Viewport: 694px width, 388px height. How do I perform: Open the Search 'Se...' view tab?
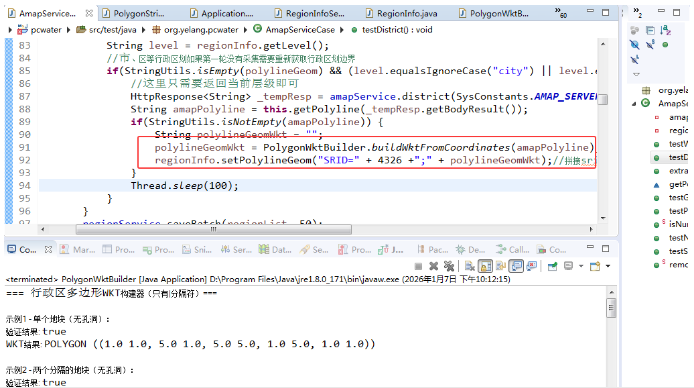pos(314,250)
